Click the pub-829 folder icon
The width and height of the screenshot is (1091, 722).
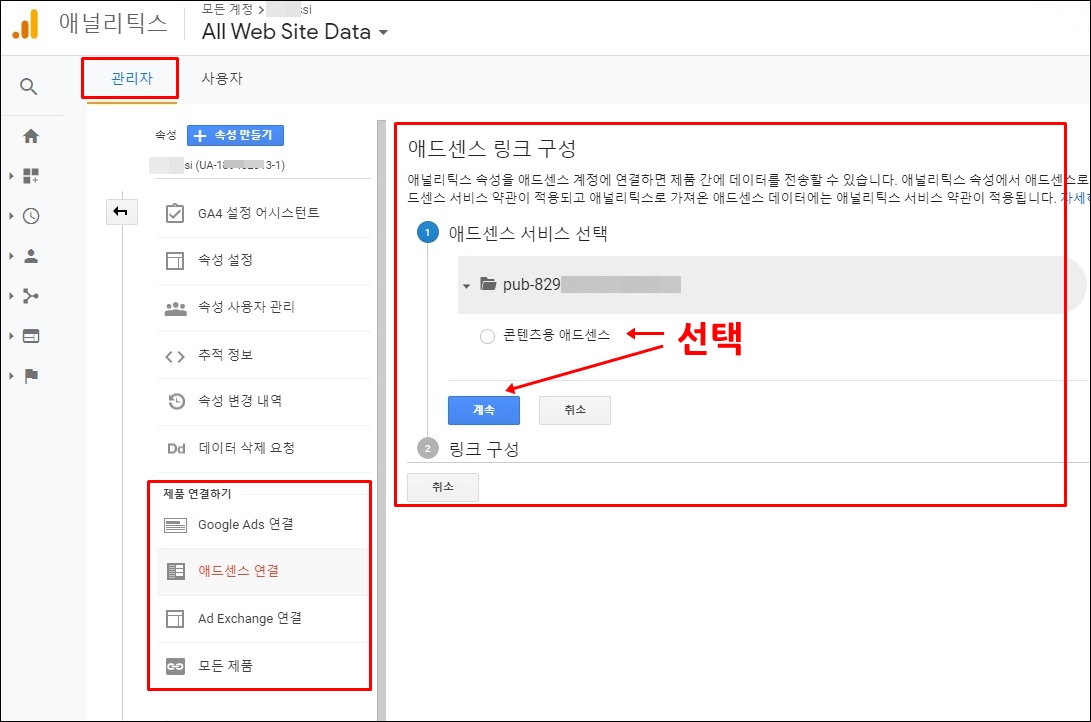(x=488, y=284)
